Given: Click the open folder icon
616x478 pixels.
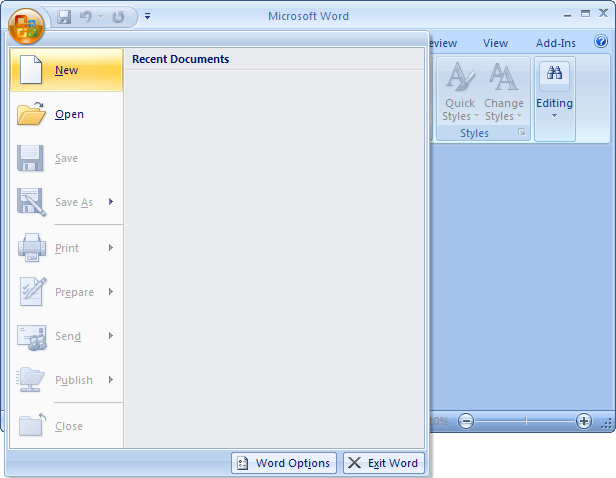Looking at the screenshot, I should [31, 113].
